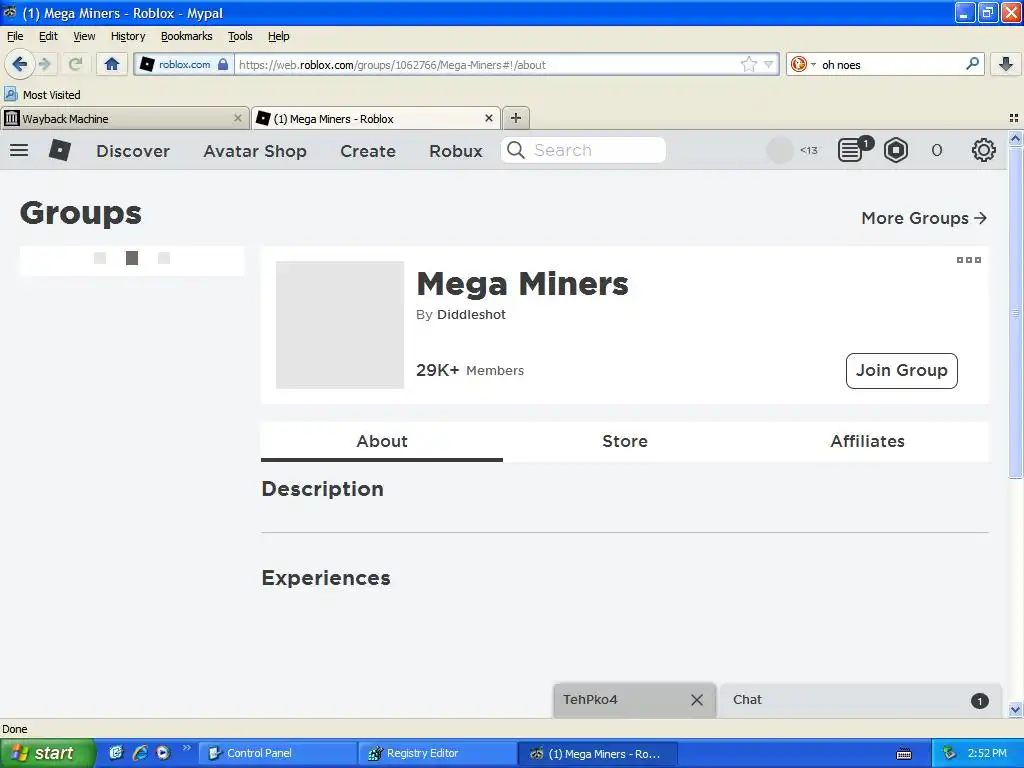Open the Bookmarks menu

click(x=186, y=36)
